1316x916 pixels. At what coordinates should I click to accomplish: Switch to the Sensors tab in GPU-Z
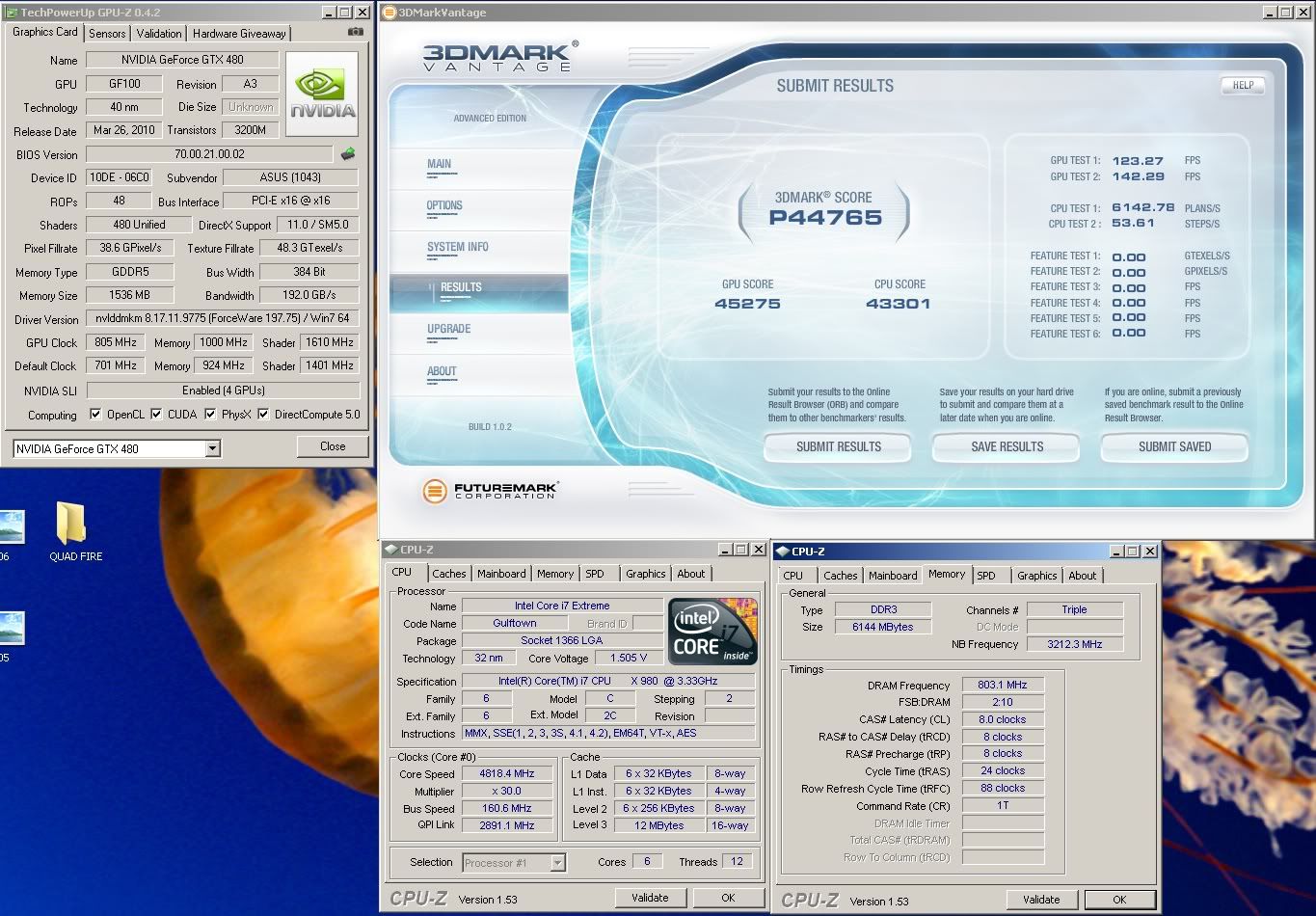pos(107,34)
